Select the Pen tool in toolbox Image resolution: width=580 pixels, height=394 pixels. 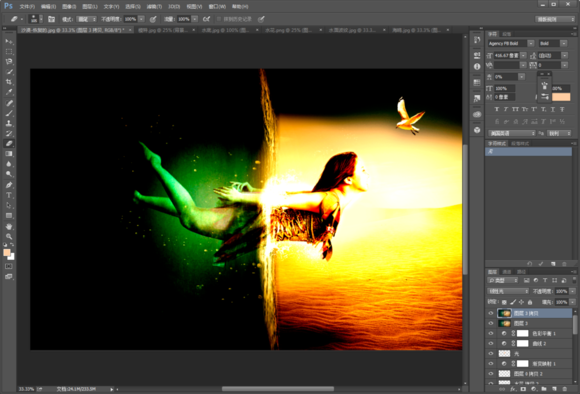click(x=9, y=185)
